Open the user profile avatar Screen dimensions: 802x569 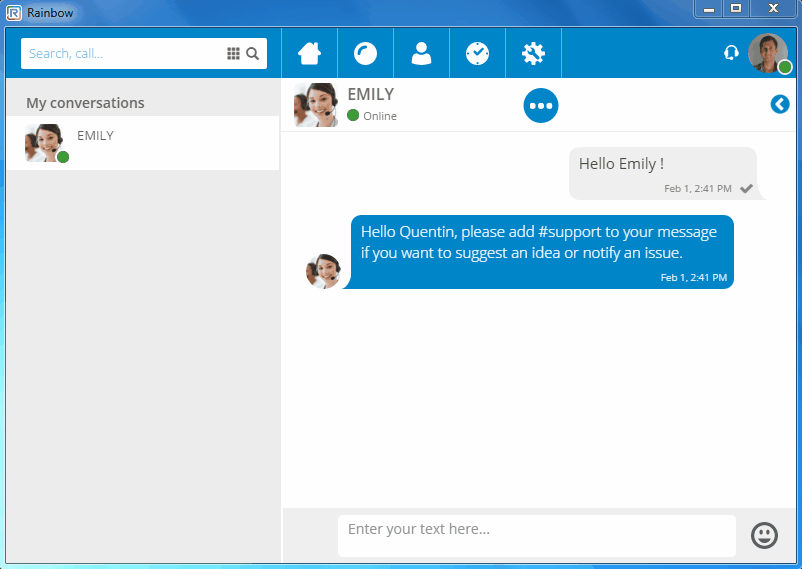coord(768,53)
